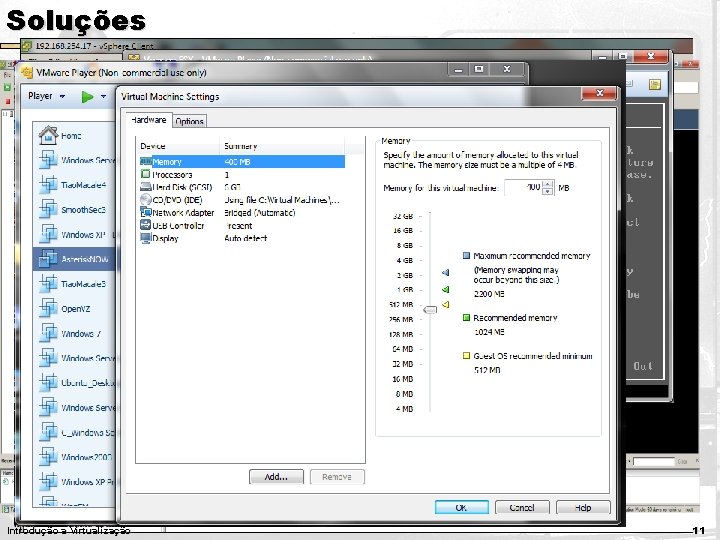The image size is (720, 540).
Task: Select the SmoothSec3 virtual machine icon
Action: click(48, 209)
